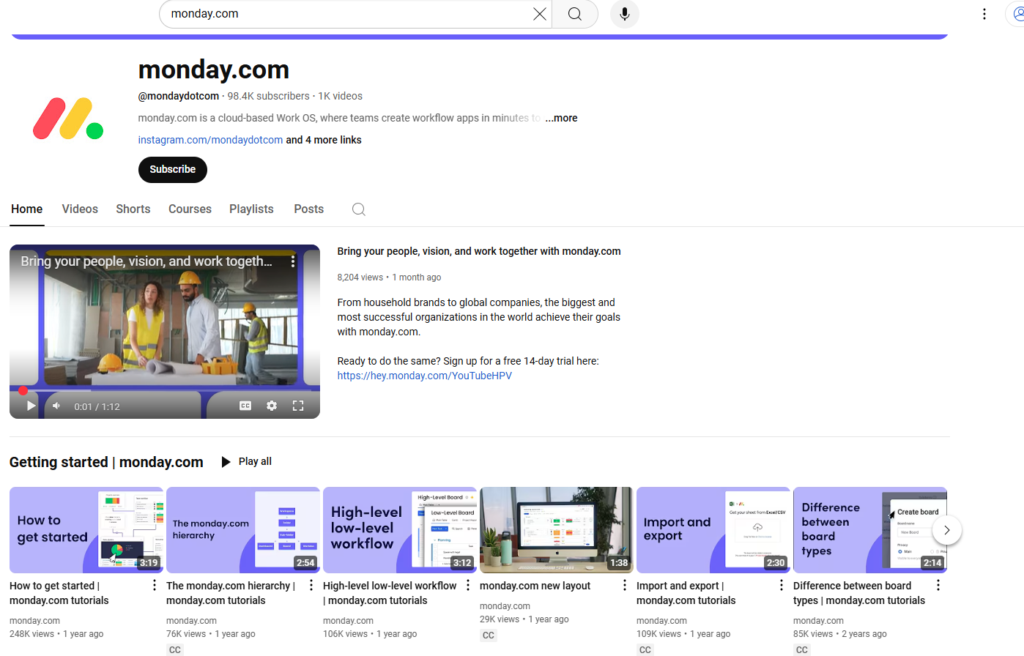Open featured video settings gear
This screenshot has width=1024, height=656.
pos(272,406)
